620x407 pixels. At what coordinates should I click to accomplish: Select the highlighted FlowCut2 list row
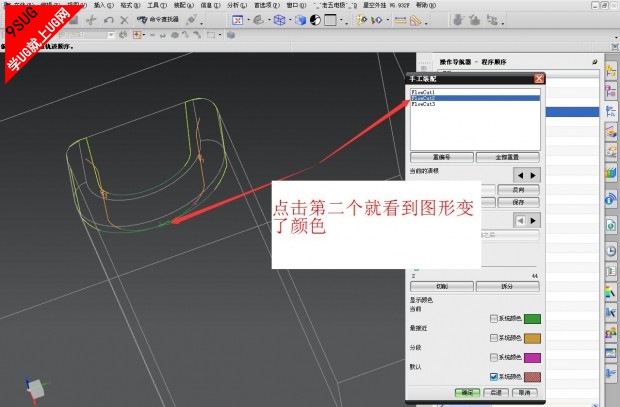[475, 98]
